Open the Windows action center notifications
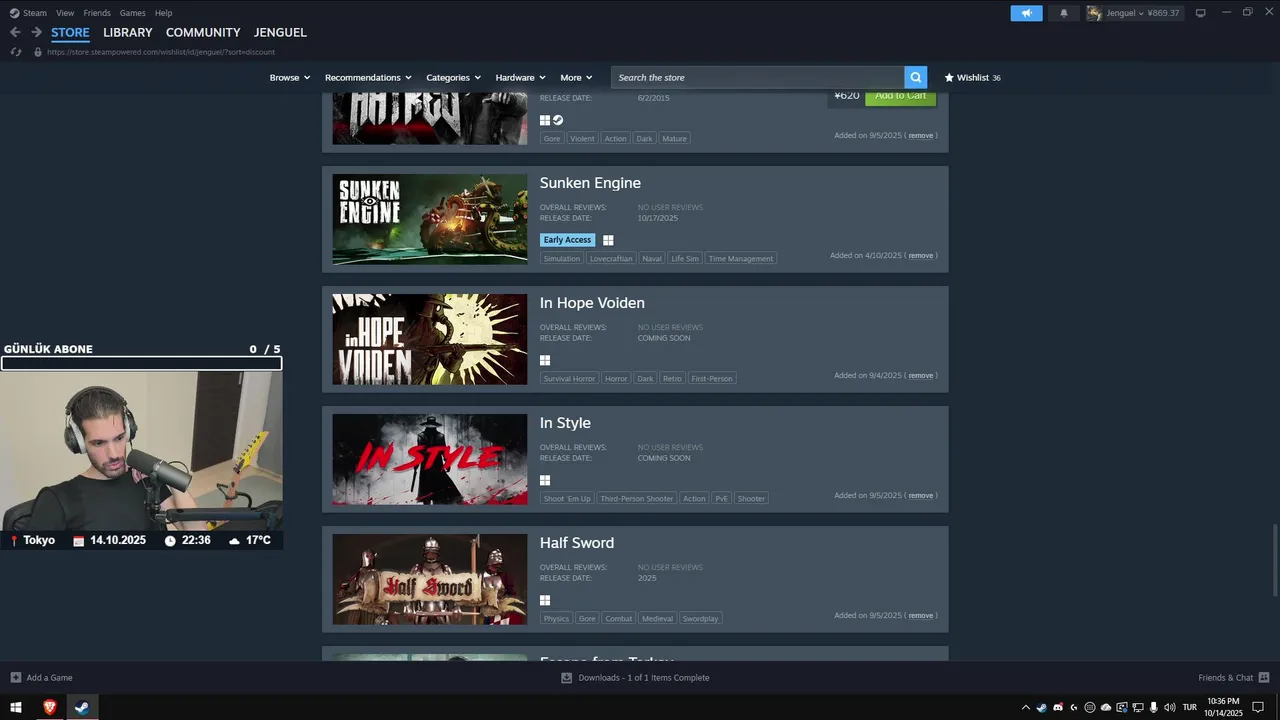This screenshot has width=1280, height=720. tap(1258, 707)
